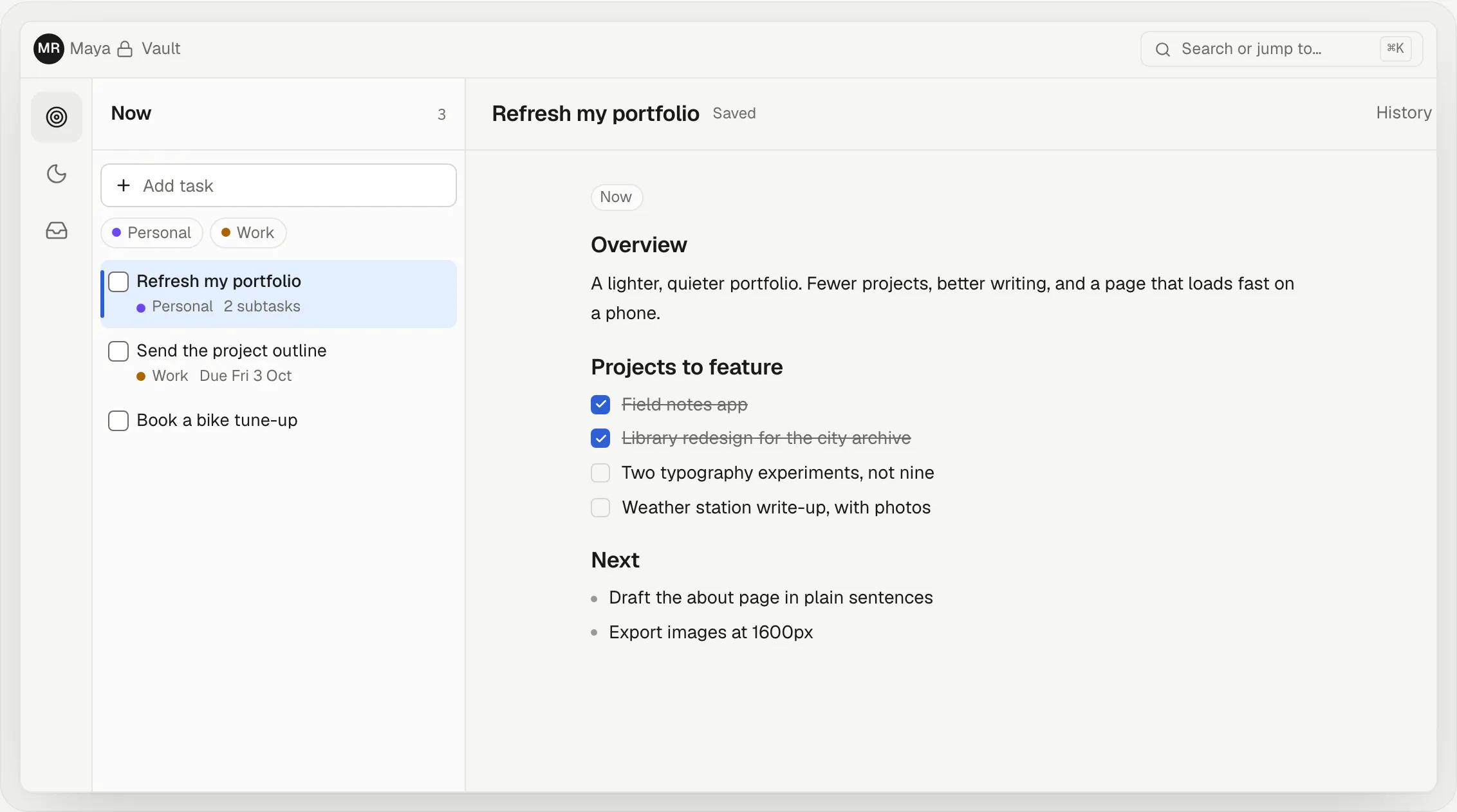Click the task count 3 in Now header
1457x812 pixels.
[x=441, y=115]
